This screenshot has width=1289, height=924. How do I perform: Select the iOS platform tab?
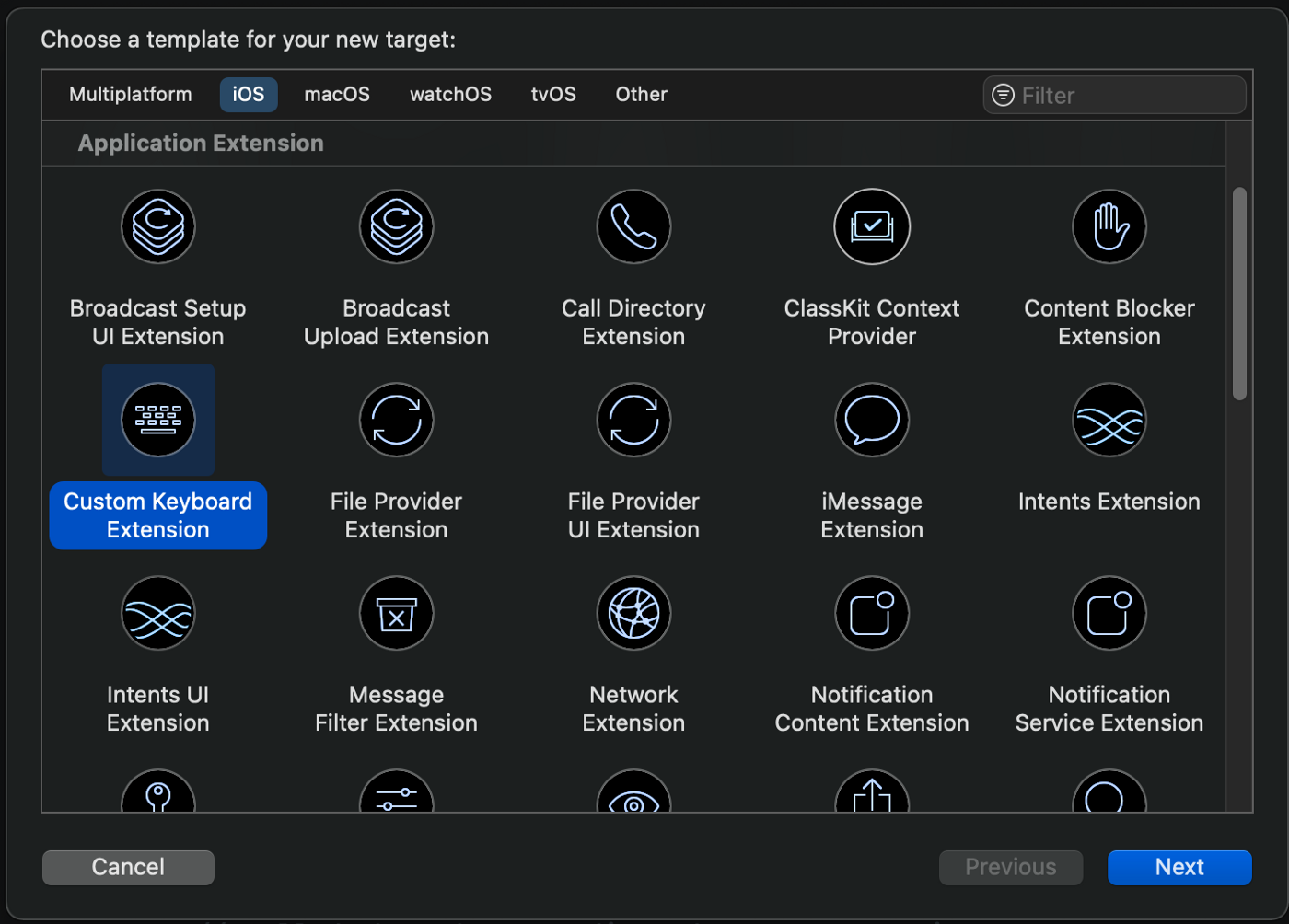tap(249, 95)
